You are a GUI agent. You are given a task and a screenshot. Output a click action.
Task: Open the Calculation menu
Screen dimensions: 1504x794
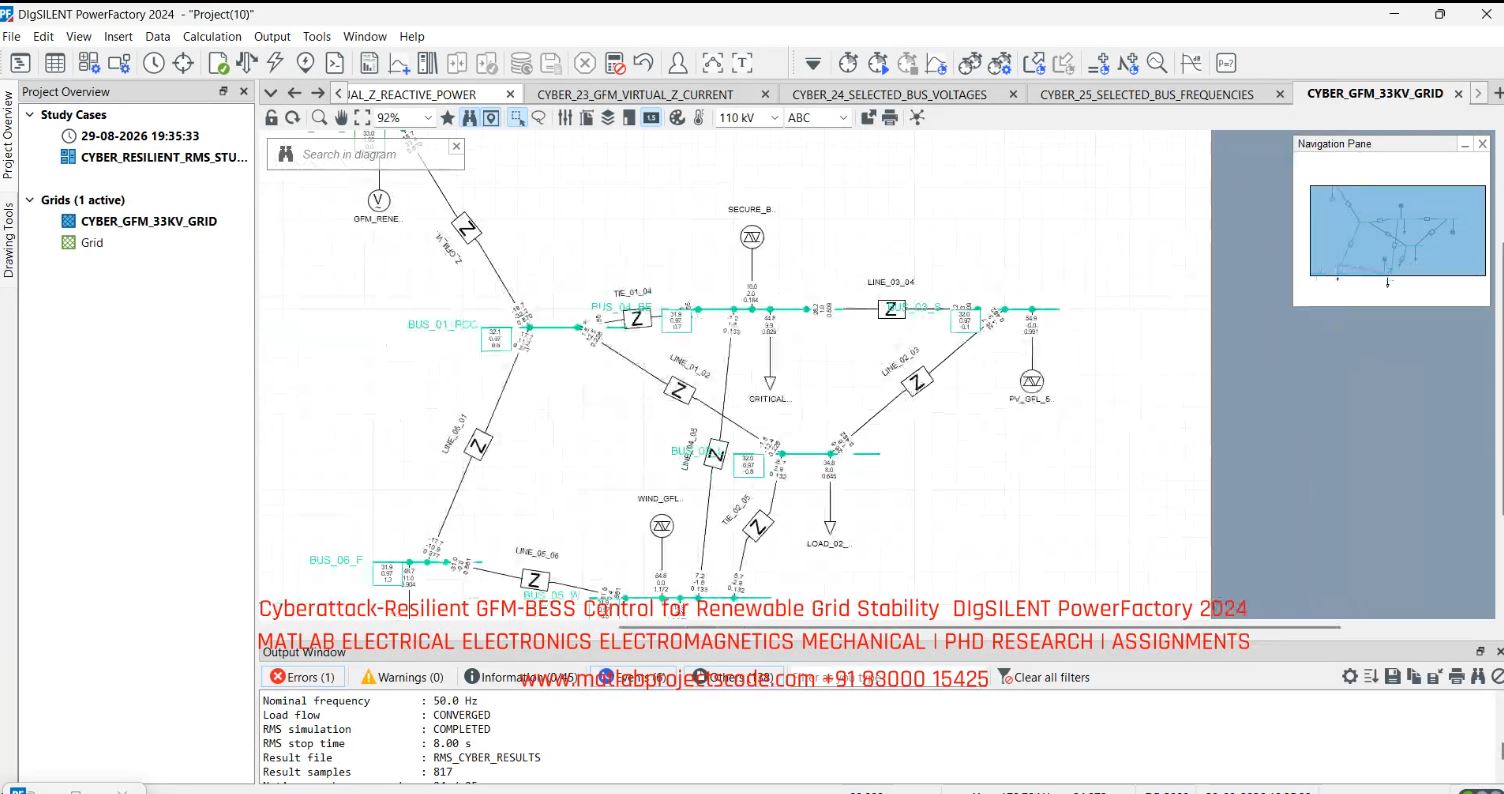(x=212, y=36)
